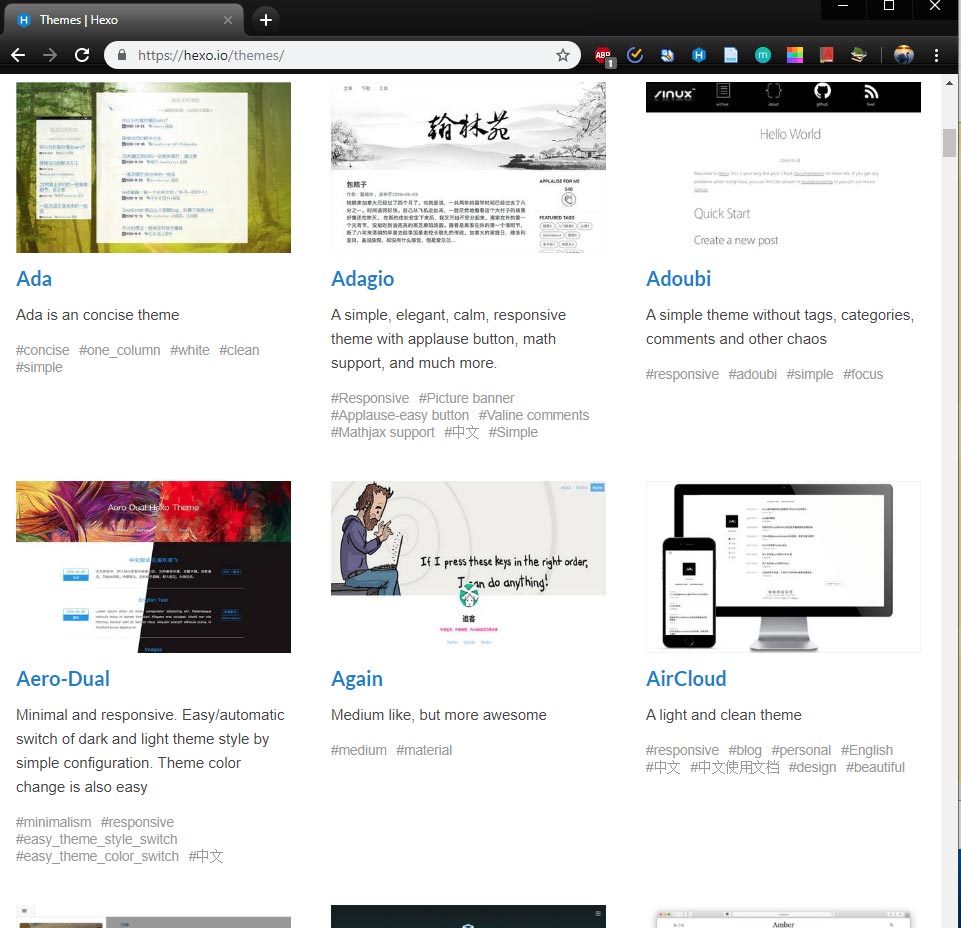This screenshot has height=928, width=961.
Task: Open the Aero-Dual theme title link
Action: pos(63,679)
